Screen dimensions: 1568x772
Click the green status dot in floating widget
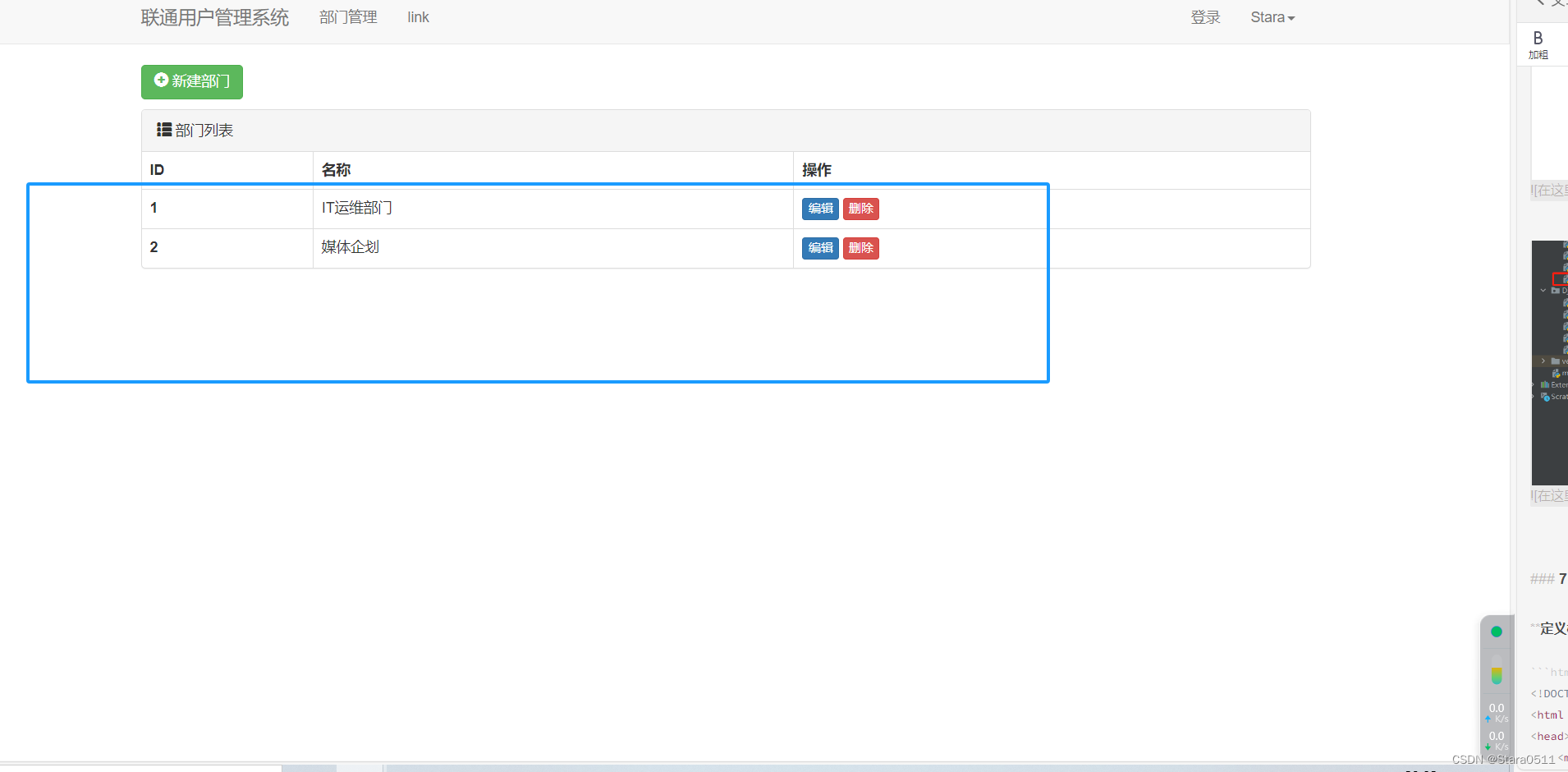(x=1497, y=632)
